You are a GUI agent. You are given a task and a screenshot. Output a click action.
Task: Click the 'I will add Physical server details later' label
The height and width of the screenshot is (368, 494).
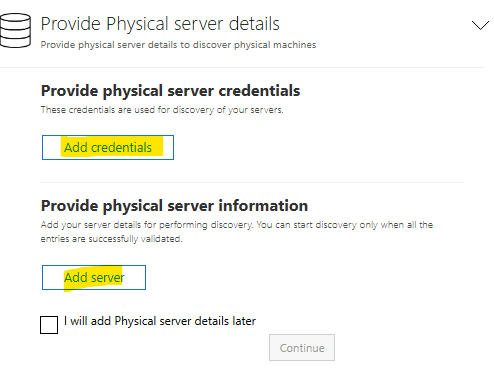[160, 321]
